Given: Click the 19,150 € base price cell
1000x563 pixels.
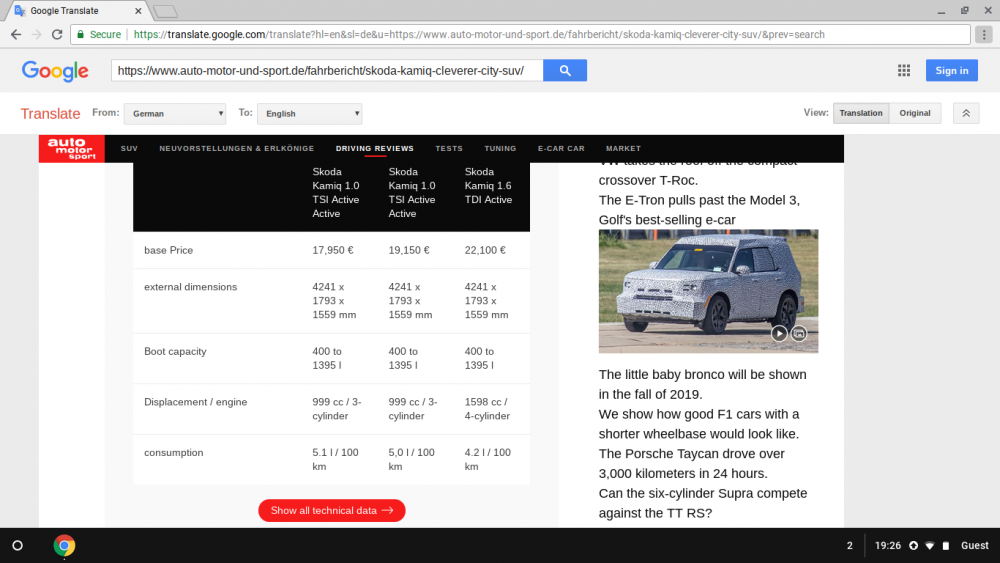Looking at the screenshot, I should click(409, 250).
